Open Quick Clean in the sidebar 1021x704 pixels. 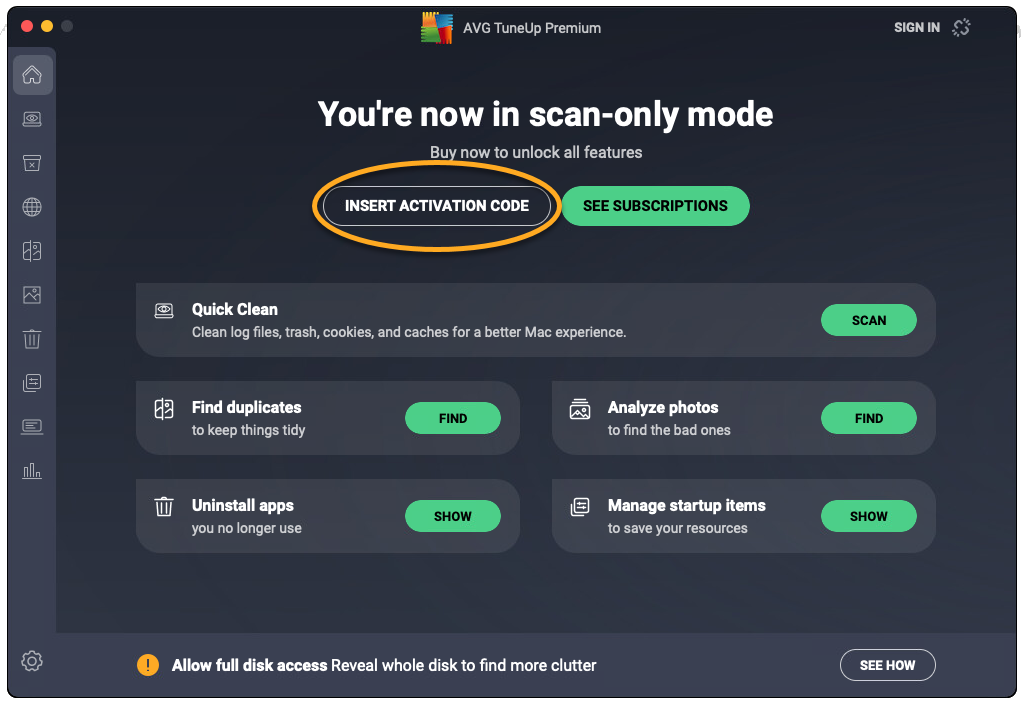coord(32,119)
